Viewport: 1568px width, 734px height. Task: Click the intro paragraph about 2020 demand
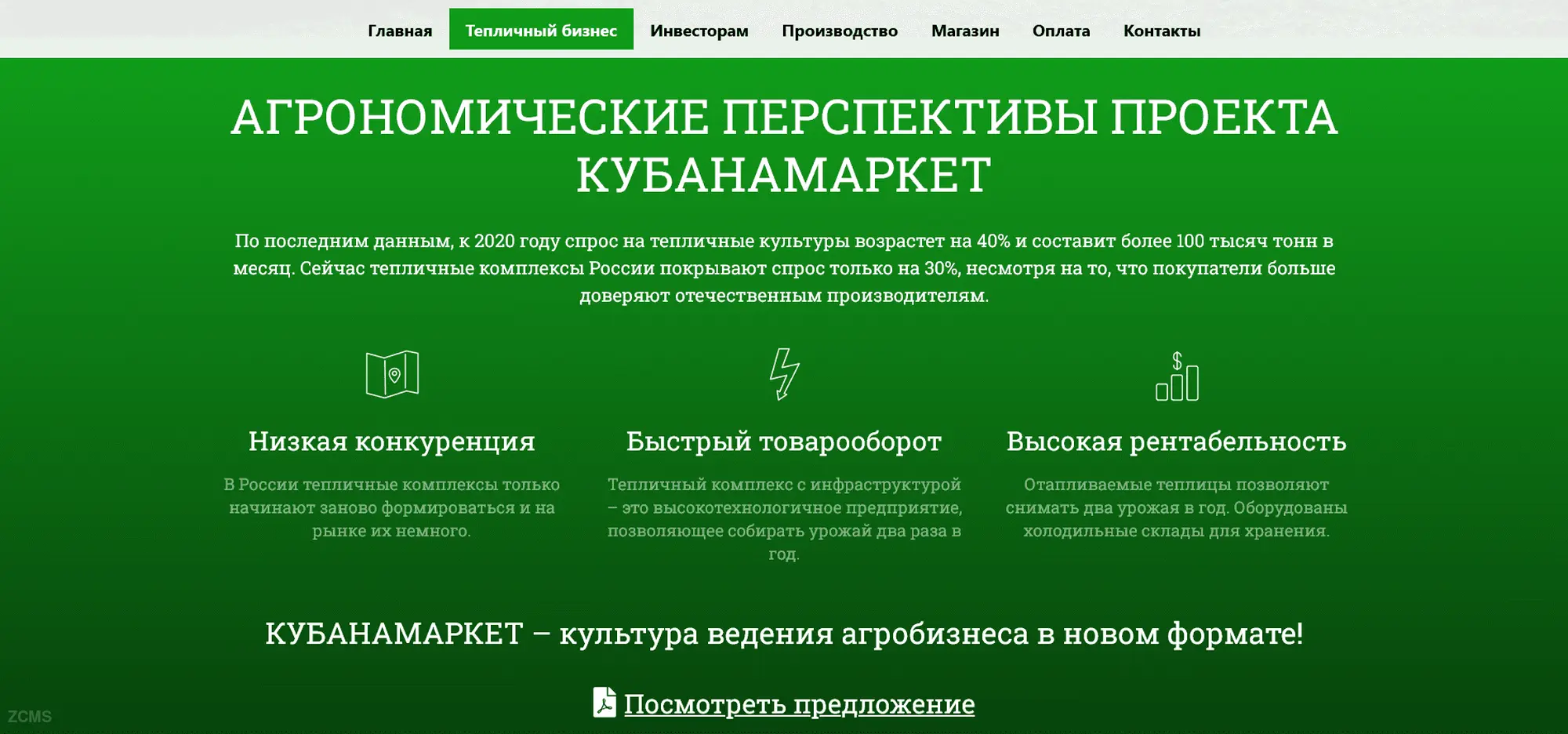pyautogui.click(x=784, y=268)
